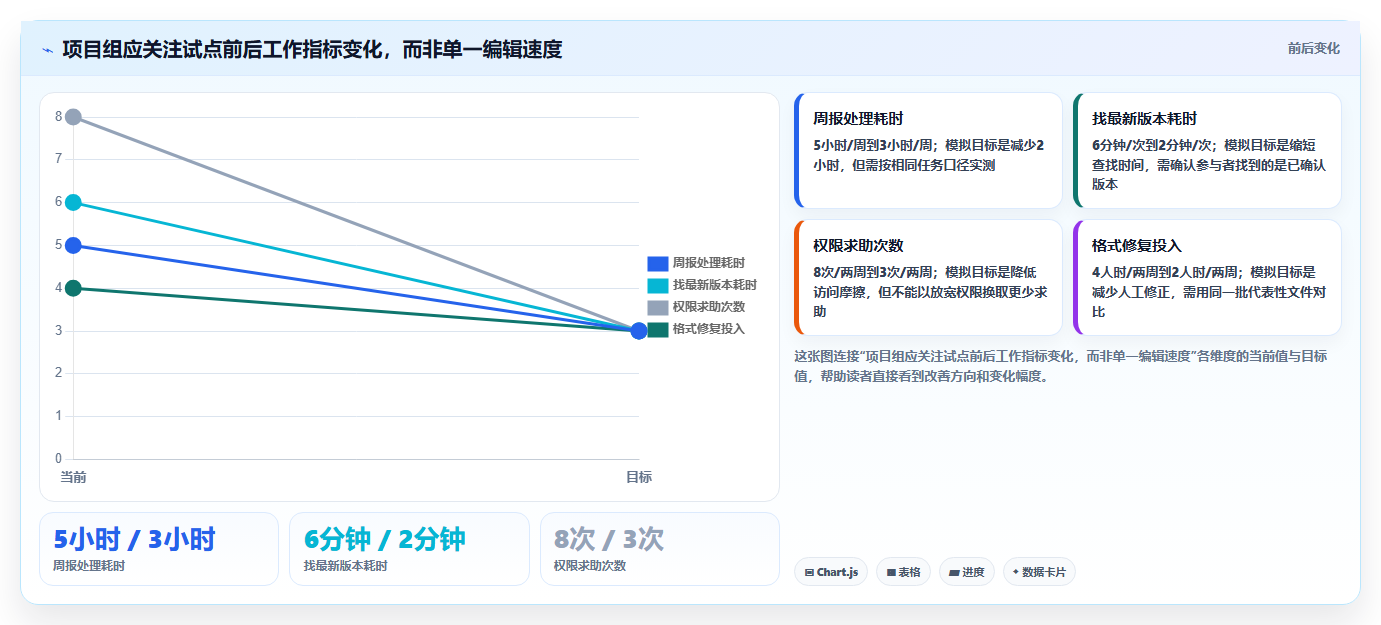Click the y-axis tick label 2
This screenshot has height=625, width=1381.
(58, 373)
